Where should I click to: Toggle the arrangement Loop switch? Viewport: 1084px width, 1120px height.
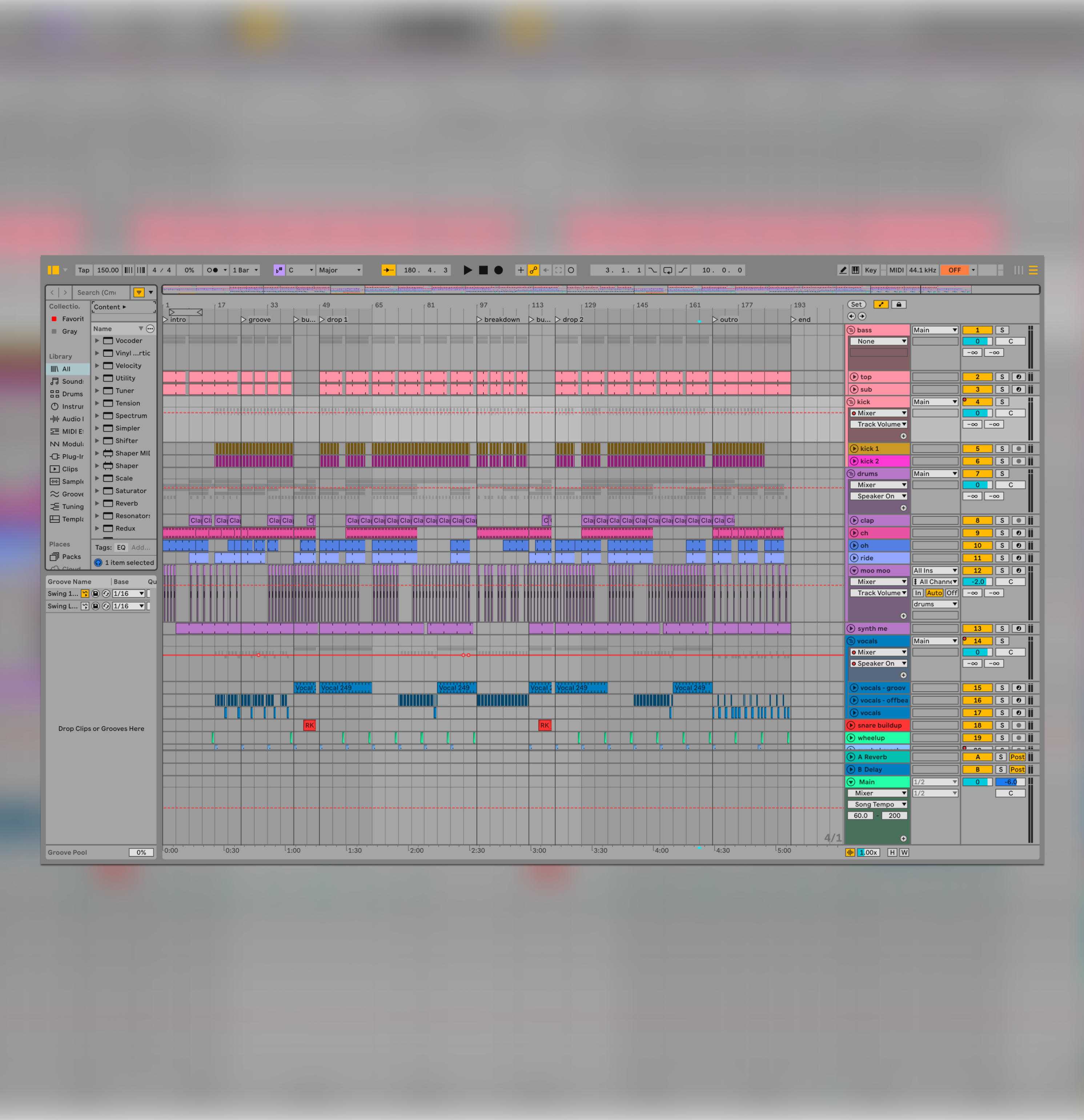pos(667,270)
